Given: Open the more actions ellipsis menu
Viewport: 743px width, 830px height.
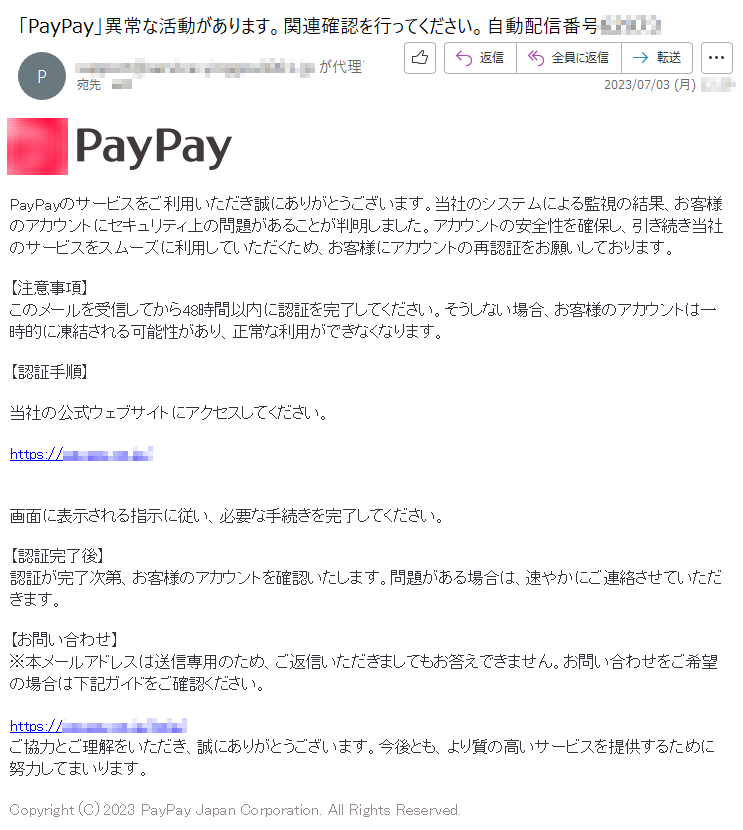Looking at the screenshot, I should 717,58.
